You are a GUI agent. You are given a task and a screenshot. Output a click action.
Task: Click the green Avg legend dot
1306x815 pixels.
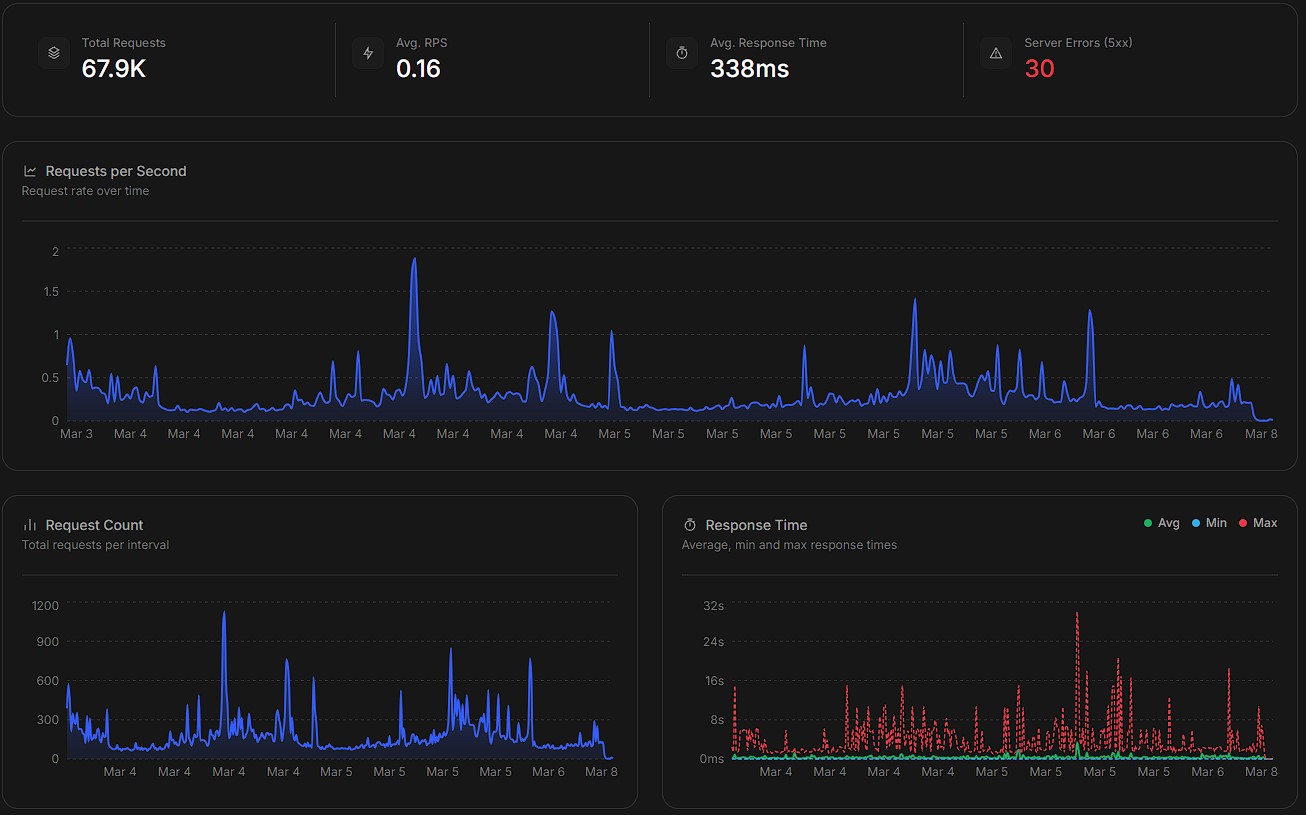(1148, 523)
